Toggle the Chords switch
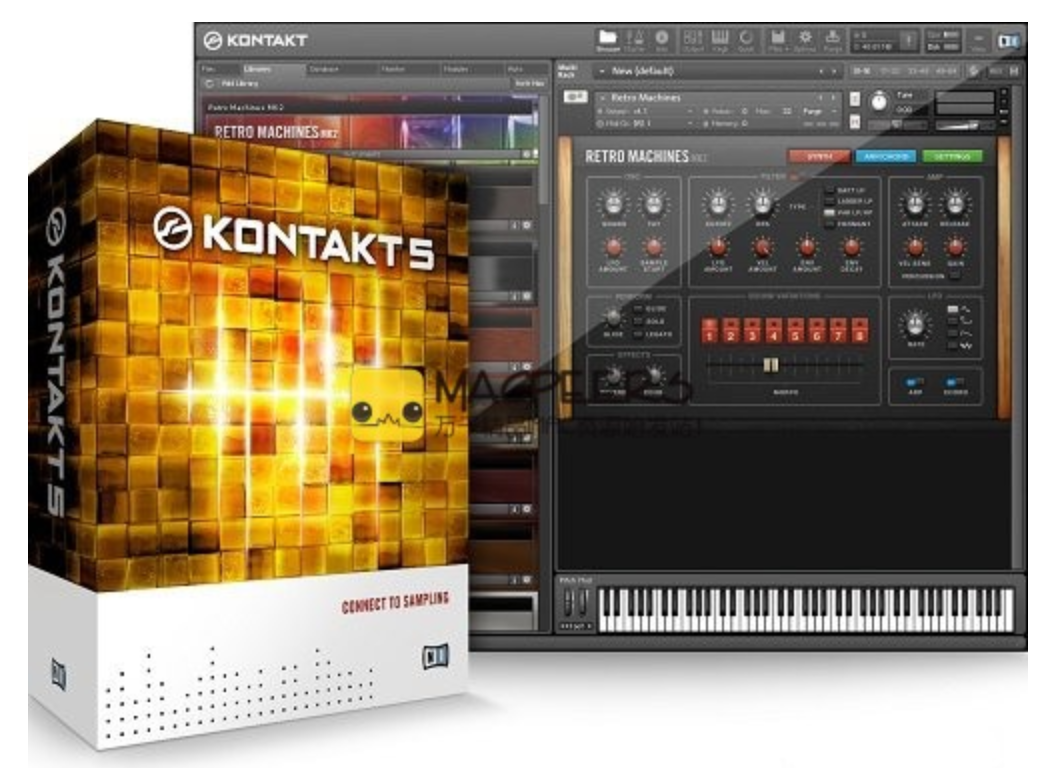 (x=955, y=382)
